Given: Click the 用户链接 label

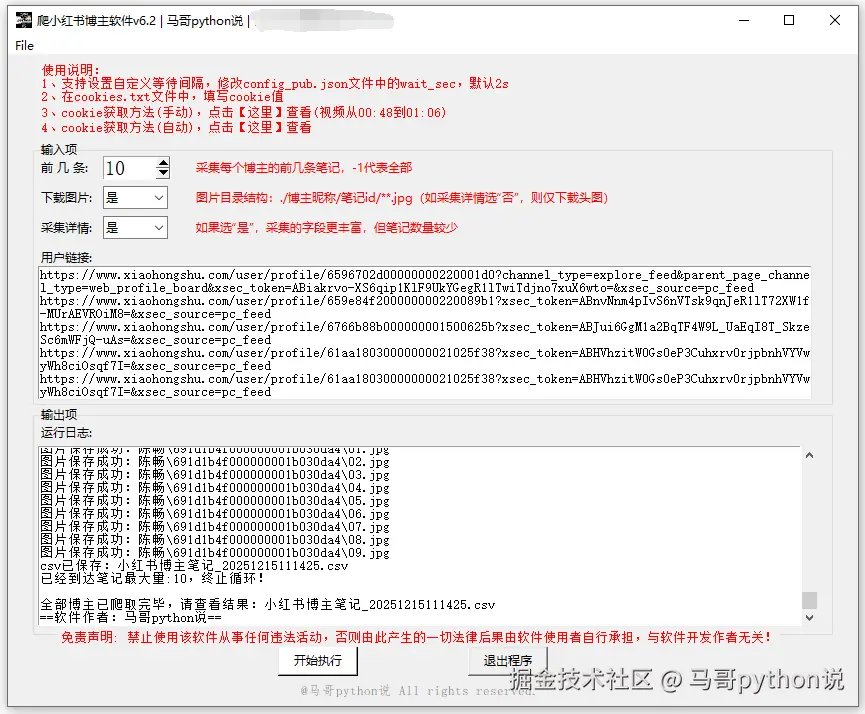Looking at the screenshot, I should [66, 258].
